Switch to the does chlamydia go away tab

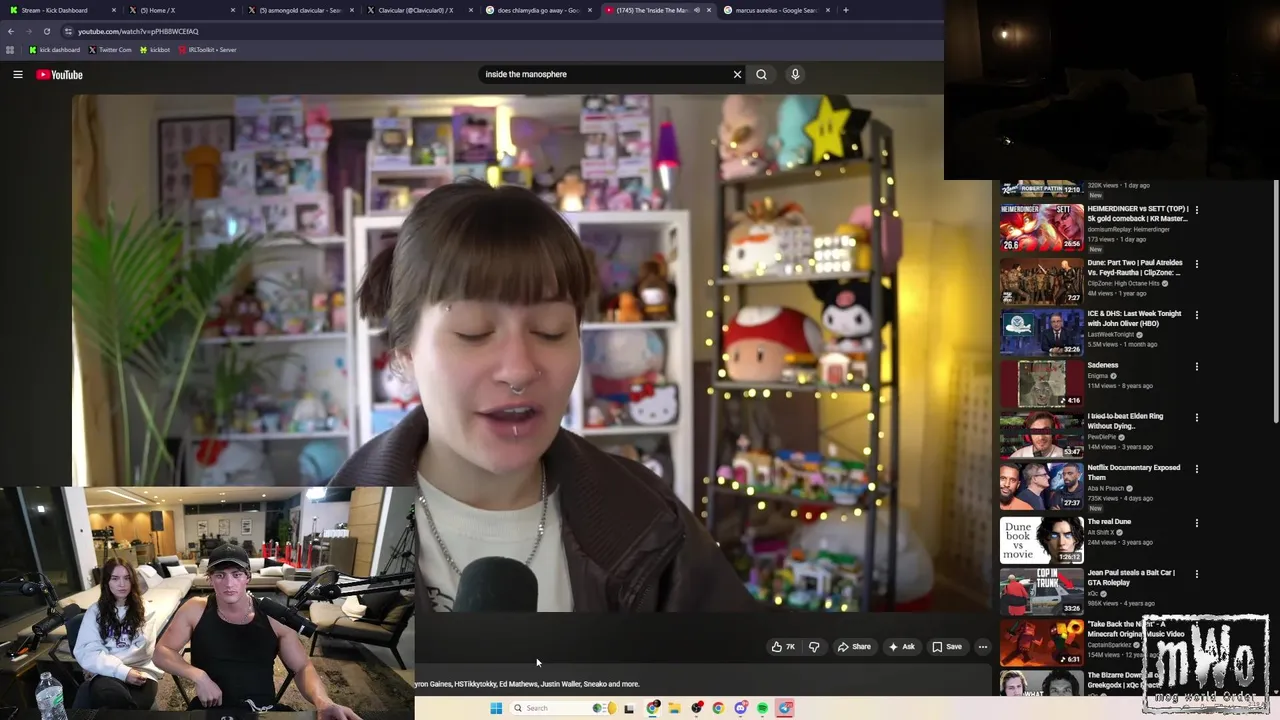pos(537,10)
